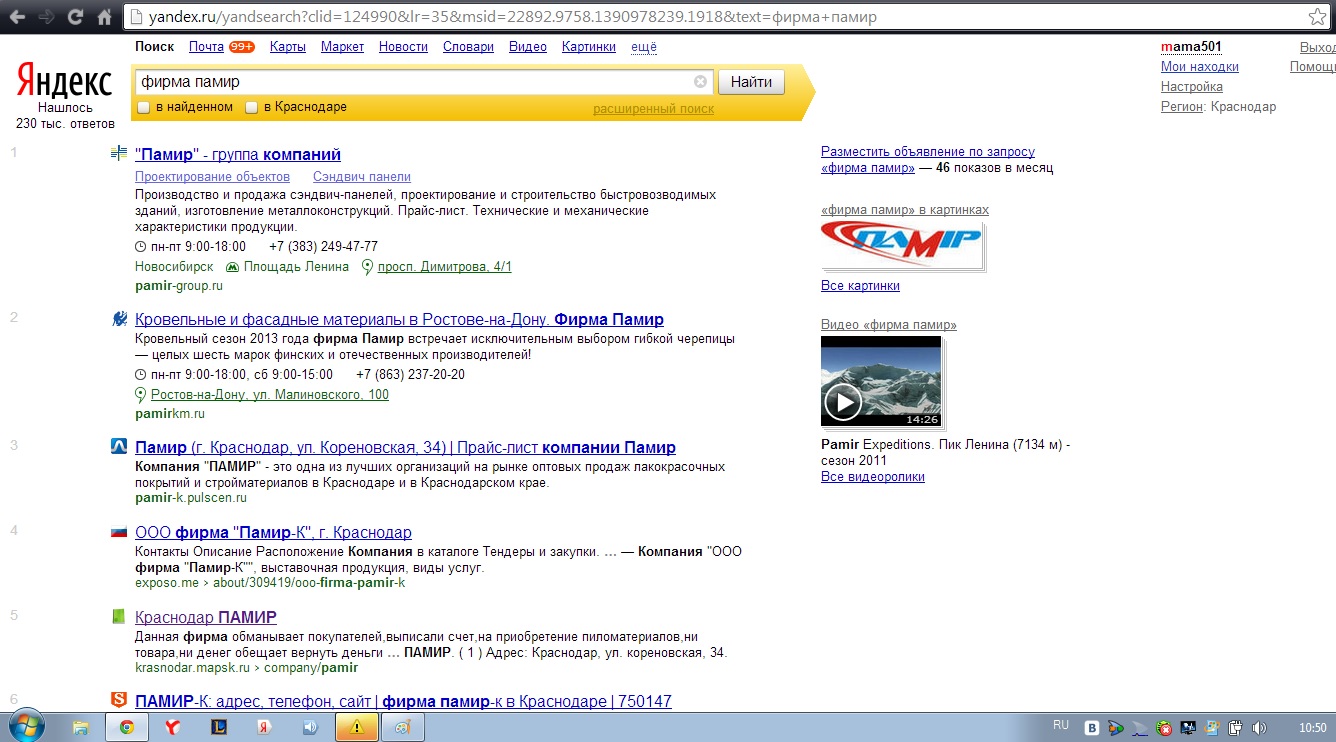This screenshot has width=1336, height=742.
Task: Go back with the browser back arrow
Action: tap(17, 17)
